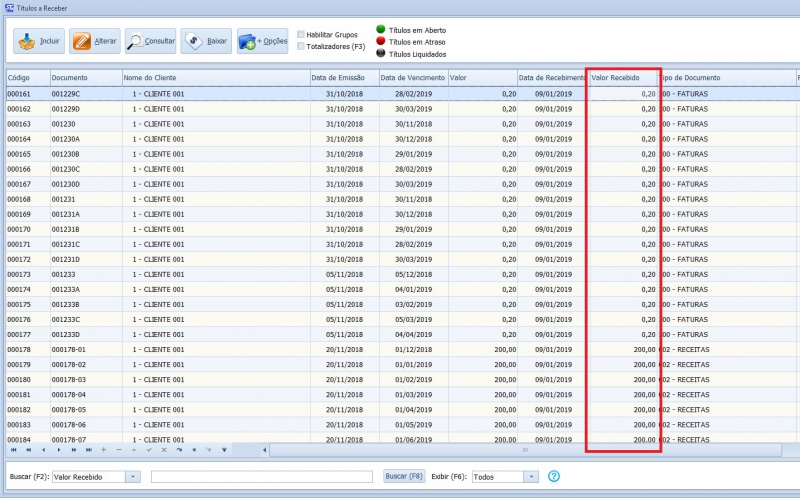
Task: Click the blue help question mark icon
Action: click(x=553, y=477)
